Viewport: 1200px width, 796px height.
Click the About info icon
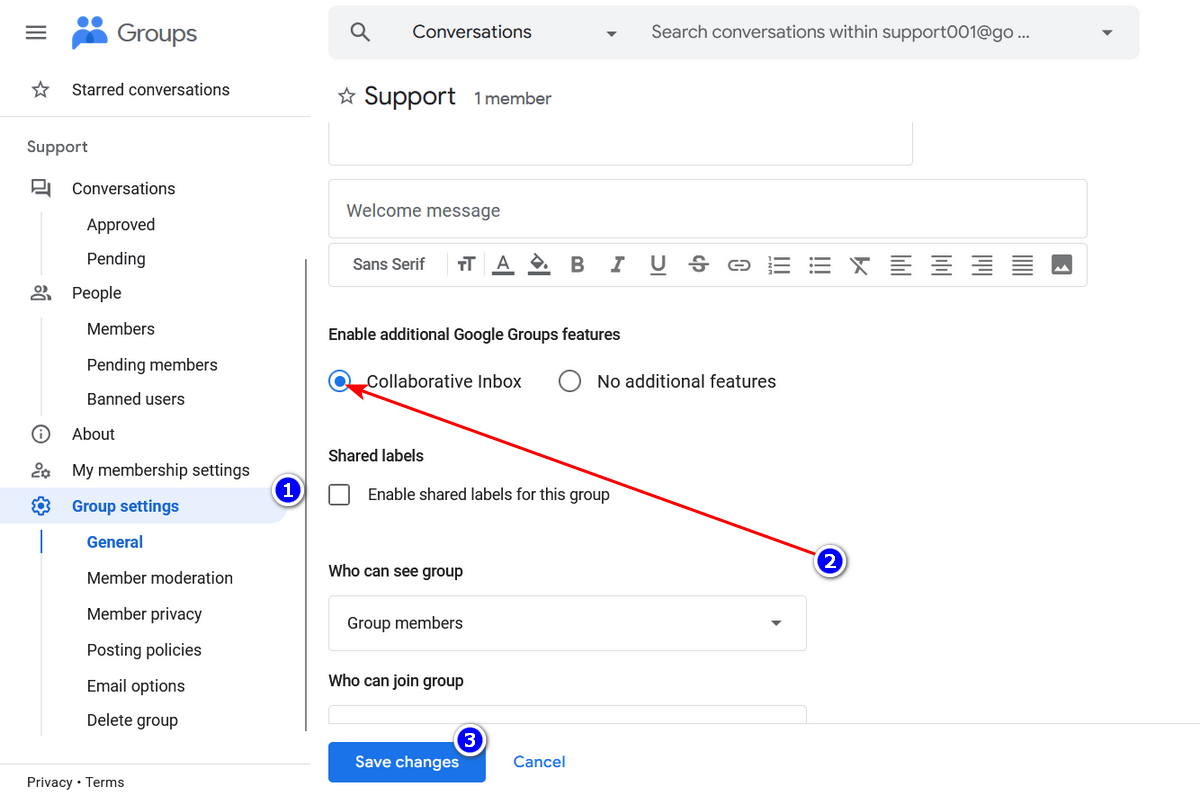[40, 434]
